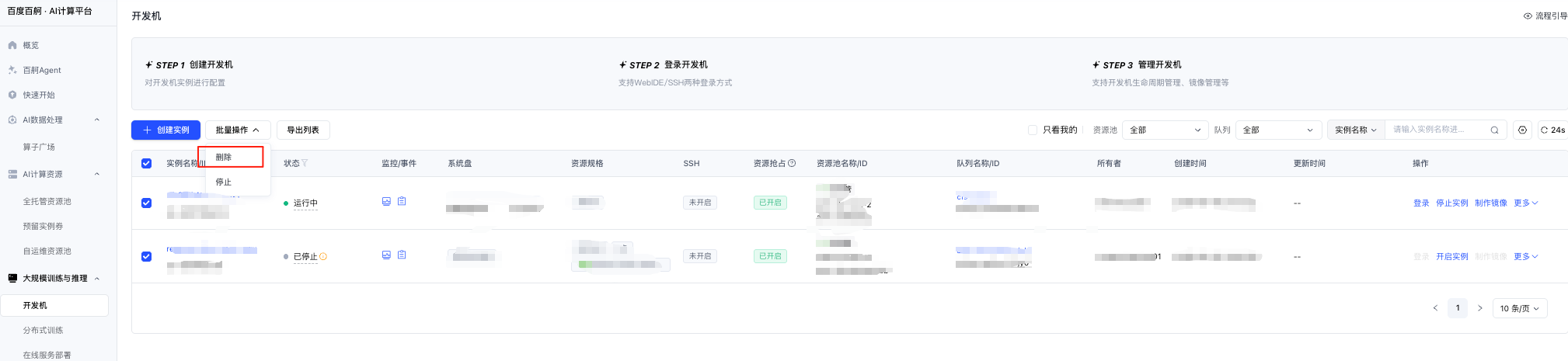Click 登录 for the running instance

tap(1421, 203)
